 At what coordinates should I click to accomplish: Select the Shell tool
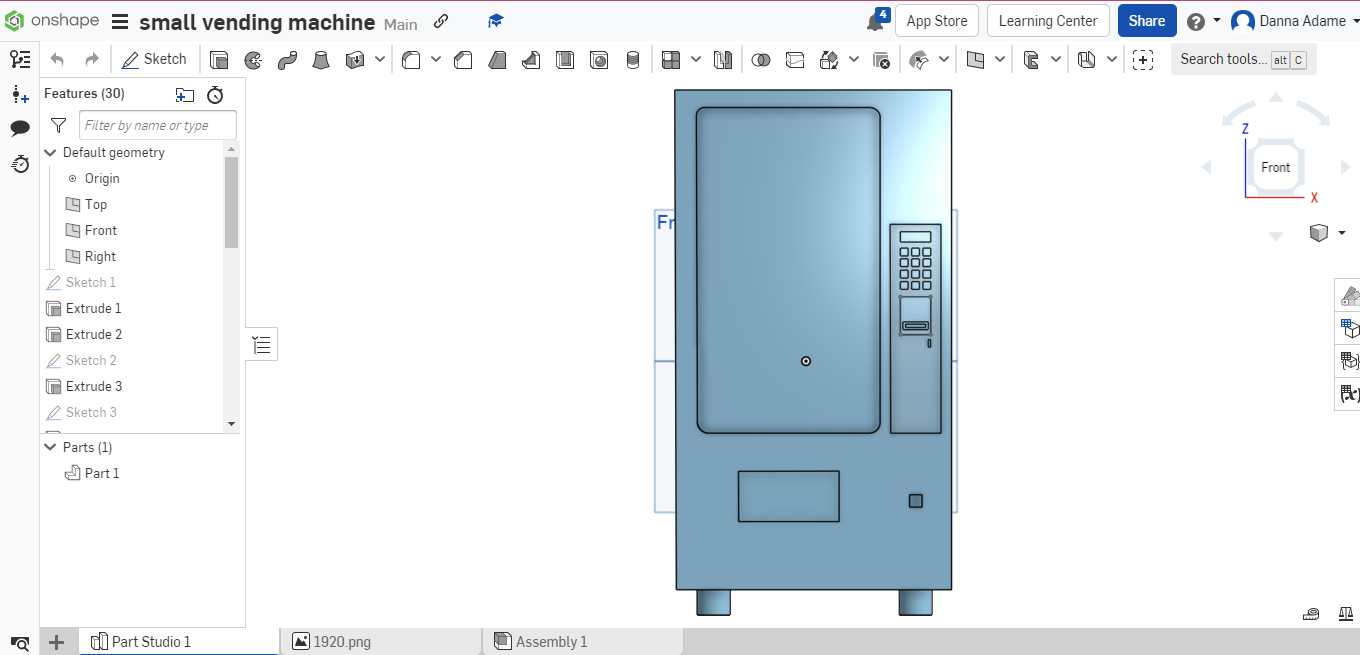(x=565, y=59)
